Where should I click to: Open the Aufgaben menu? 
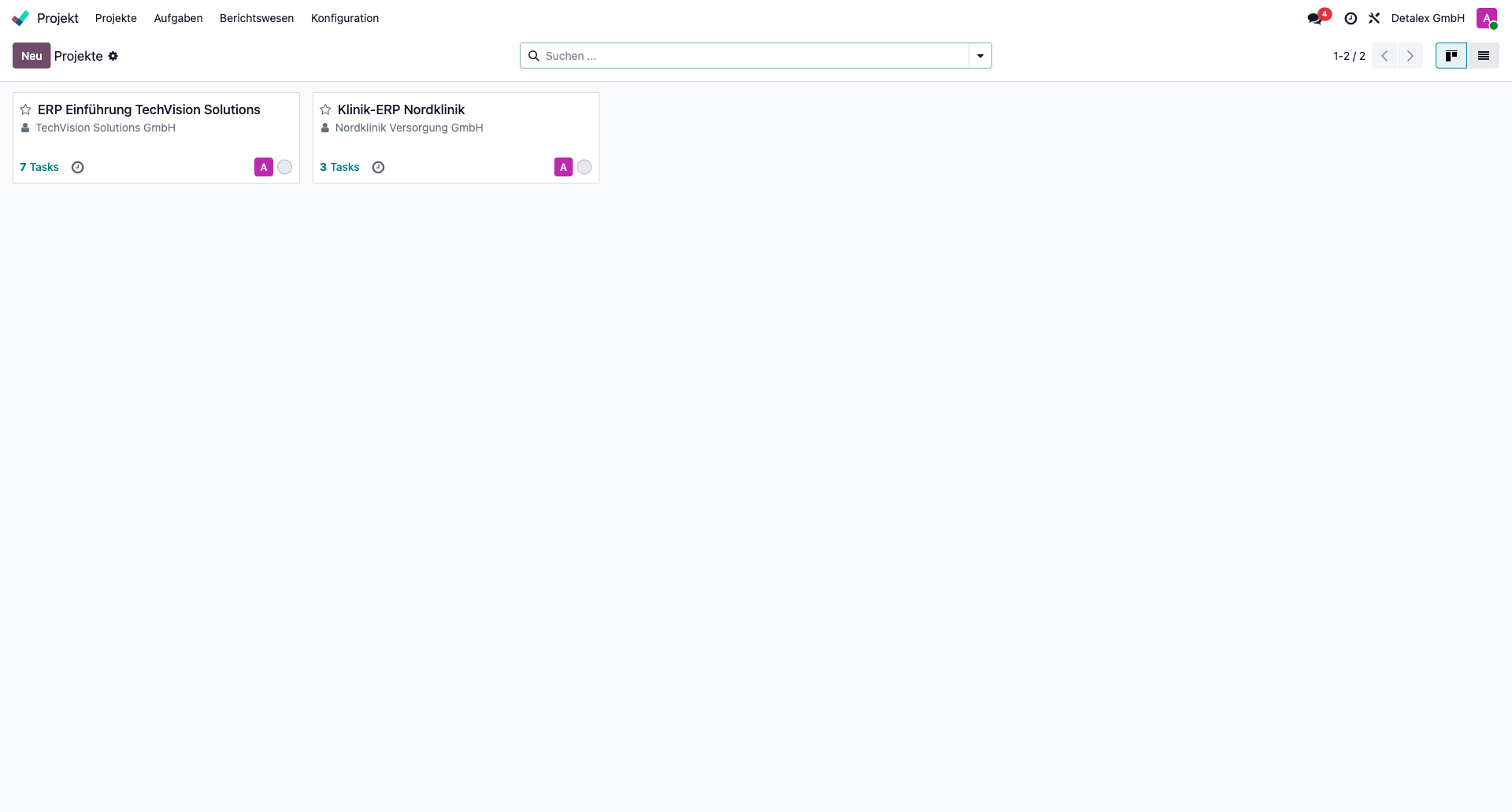click(178, 18)
